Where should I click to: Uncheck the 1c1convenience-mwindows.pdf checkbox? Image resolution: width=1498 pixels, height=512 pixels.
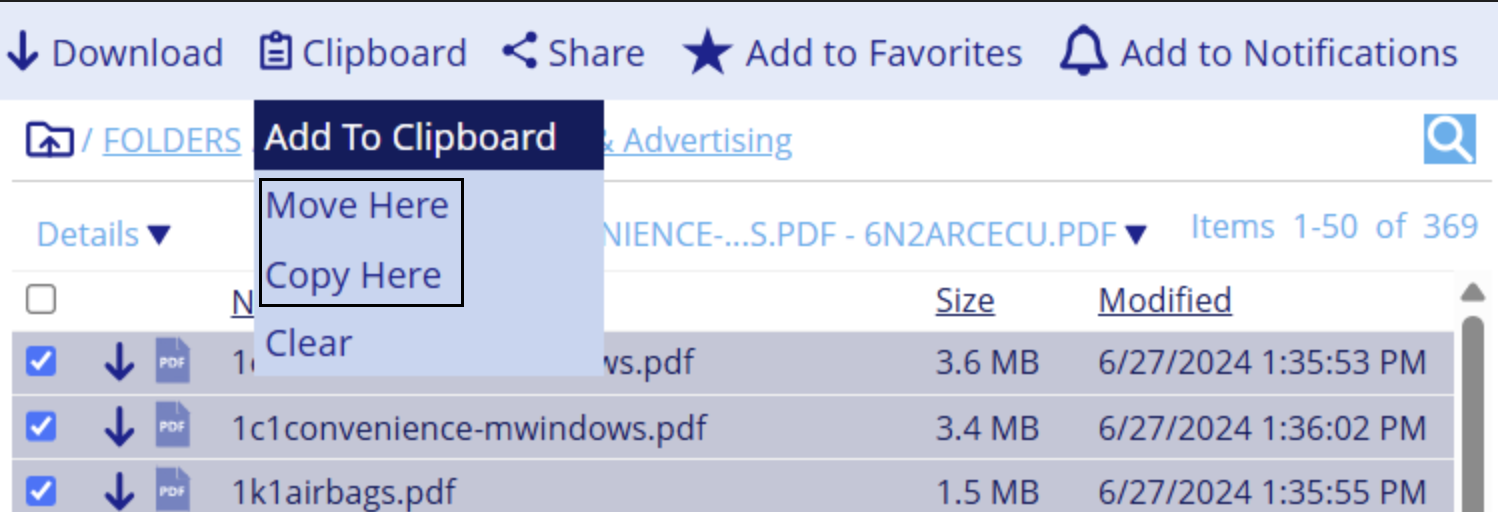pyautogui.click(x=41, y=427)
